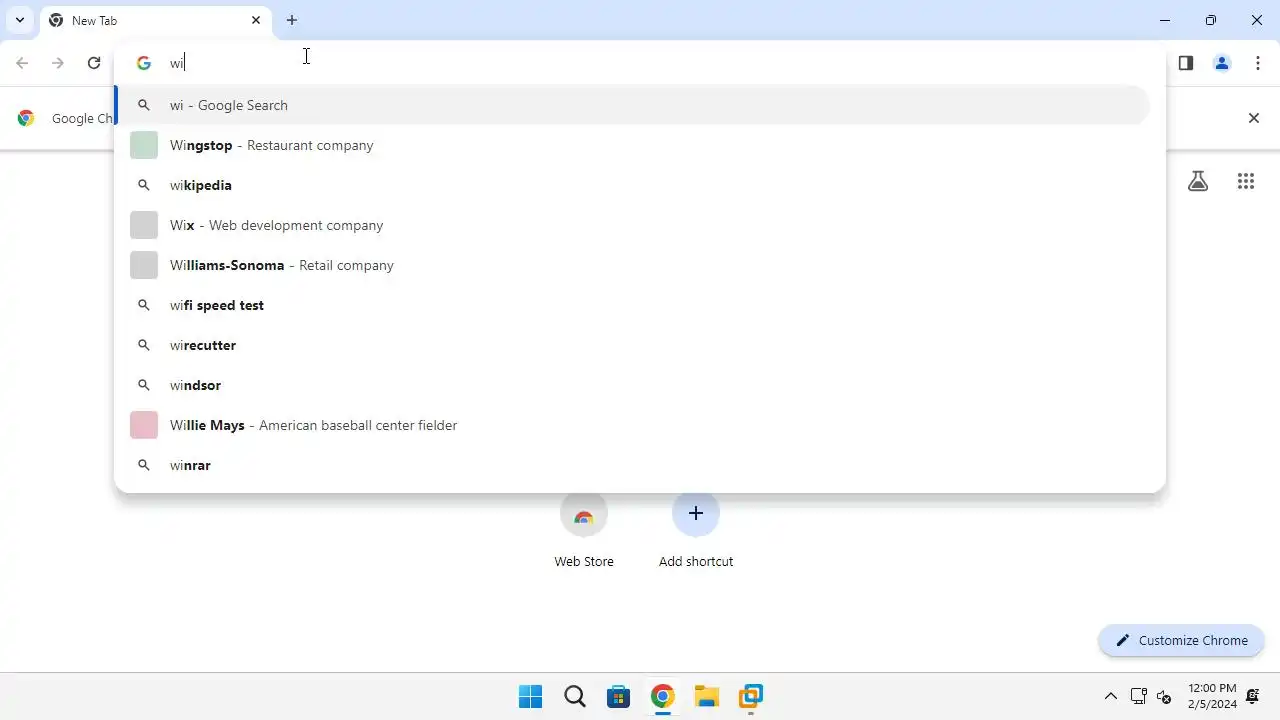Image resolution: width=1280 pixels, height=720 pixels.
Task: Go forward with the forward arrow
Action: pyautogui.click(x=58, y=63)
